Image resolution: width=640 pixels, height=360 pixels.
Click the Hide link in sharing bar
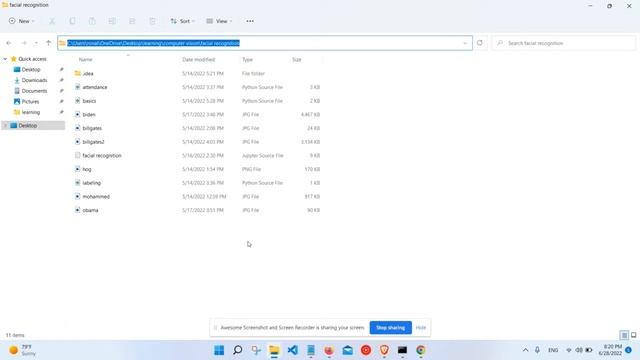coord(421,328)
